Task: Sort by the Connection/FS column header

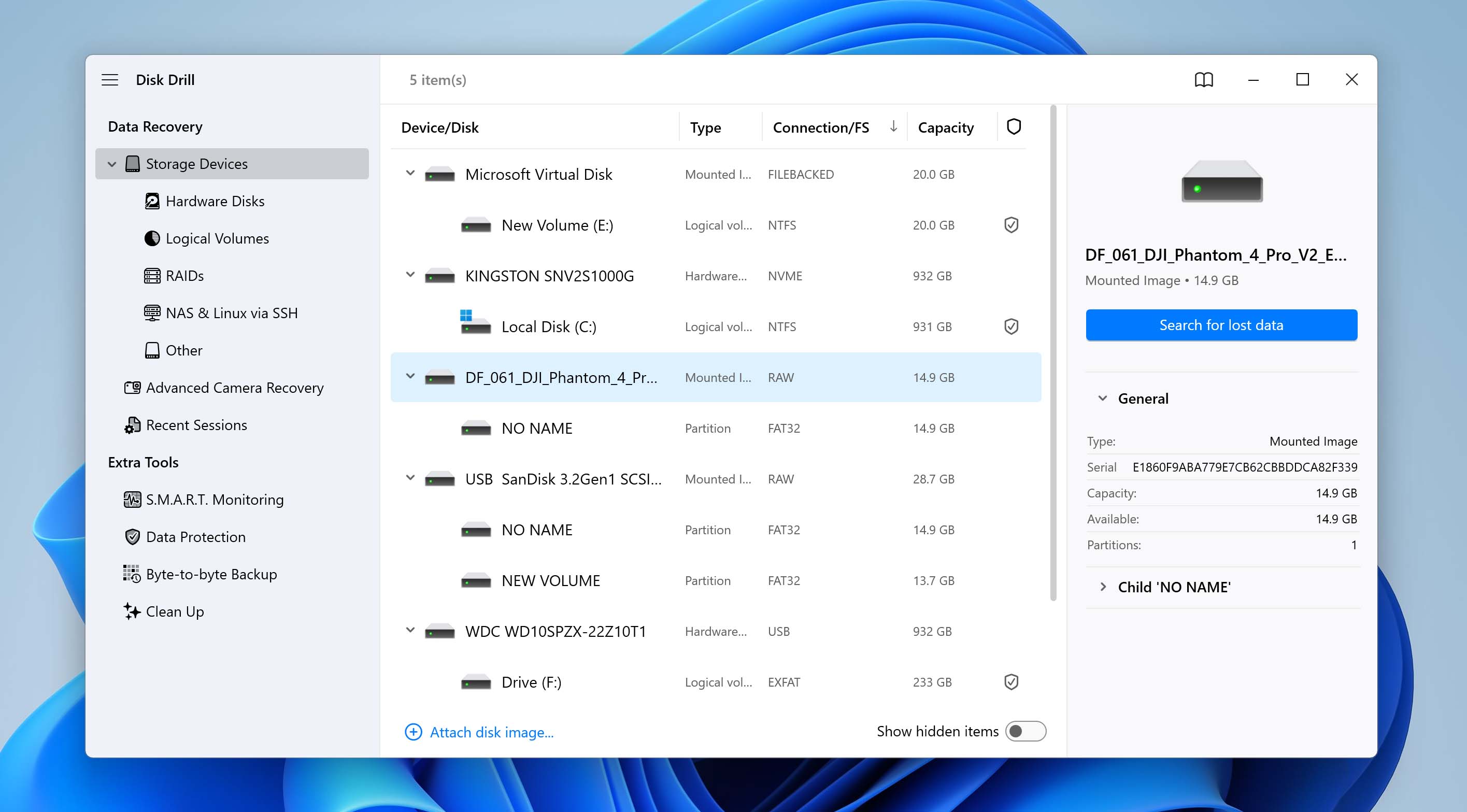Action: pos(821,127)
